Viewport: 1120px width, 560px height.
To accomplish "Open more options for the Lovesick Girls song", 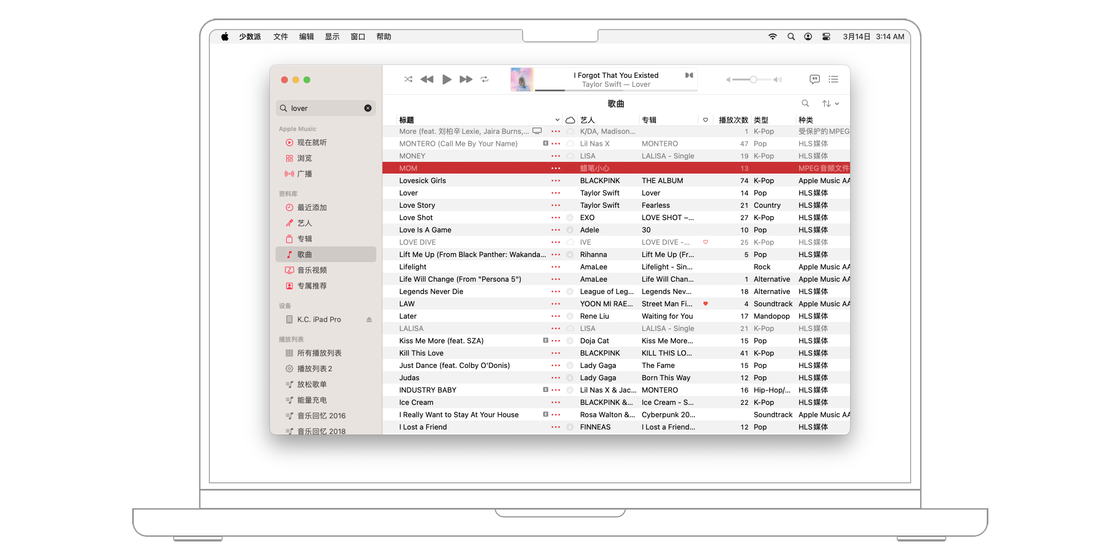I will coord(556,181).
